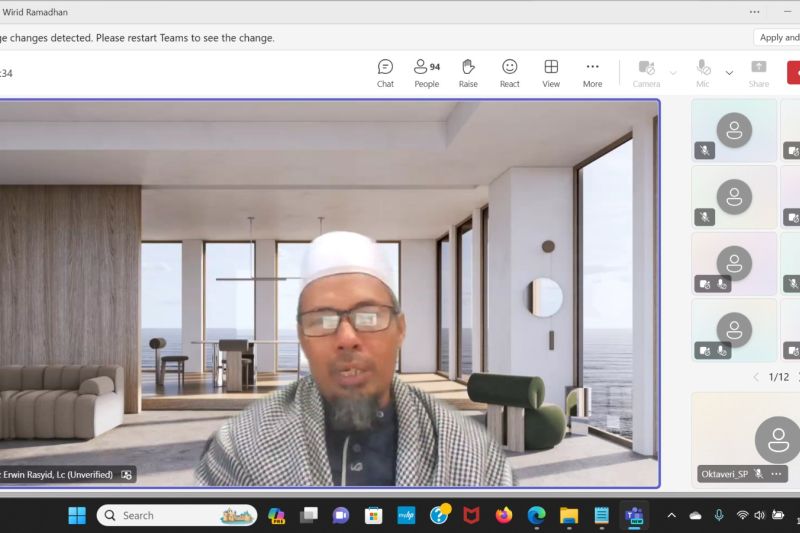Open the Chat panel
This screenshot has height=533, width=800.
tap(385, 72)
